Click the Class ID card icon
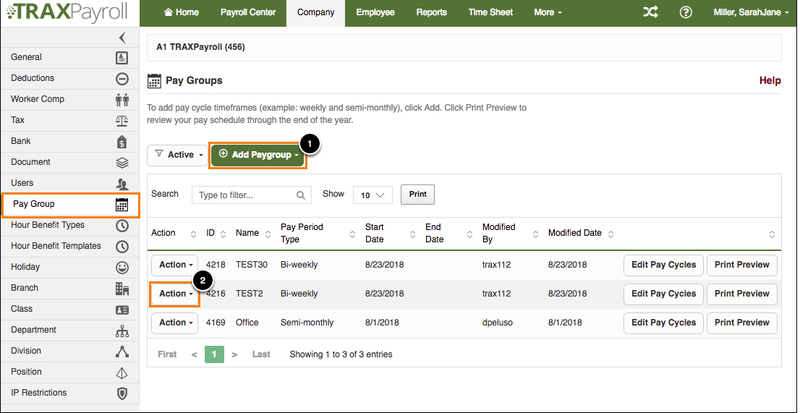The height and width of the screenshot is (413, 800). [122, 309]
